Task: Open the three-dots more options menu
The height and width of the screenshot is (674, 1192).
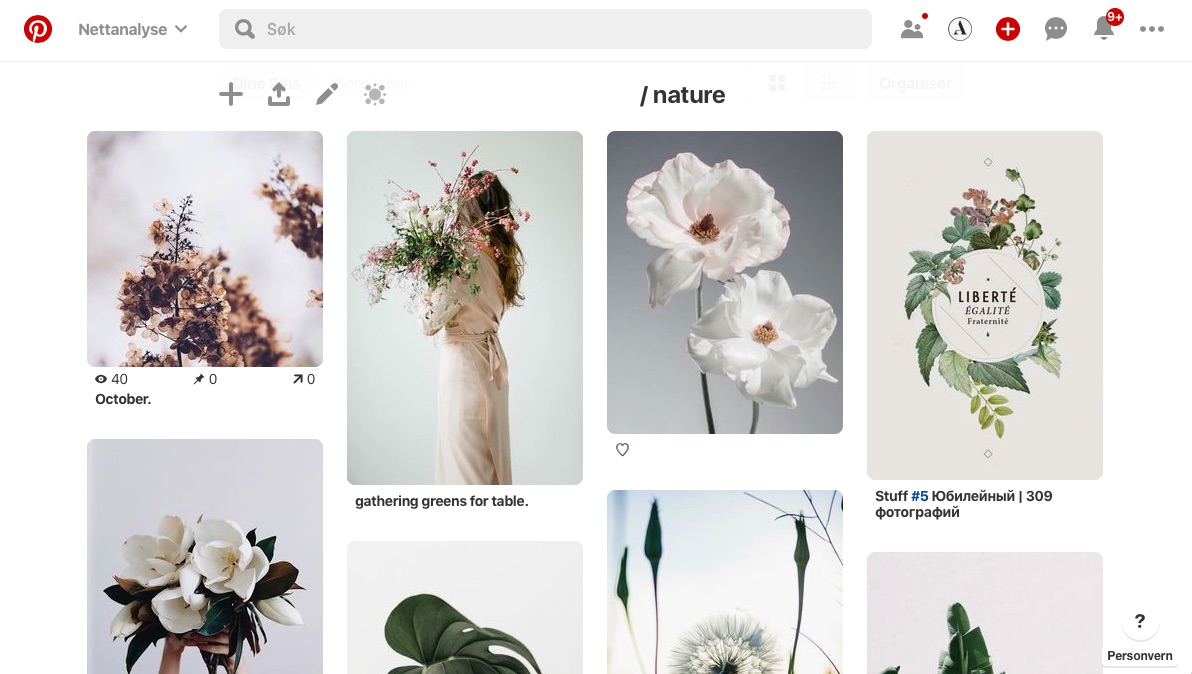Action: click(1152, 29)
